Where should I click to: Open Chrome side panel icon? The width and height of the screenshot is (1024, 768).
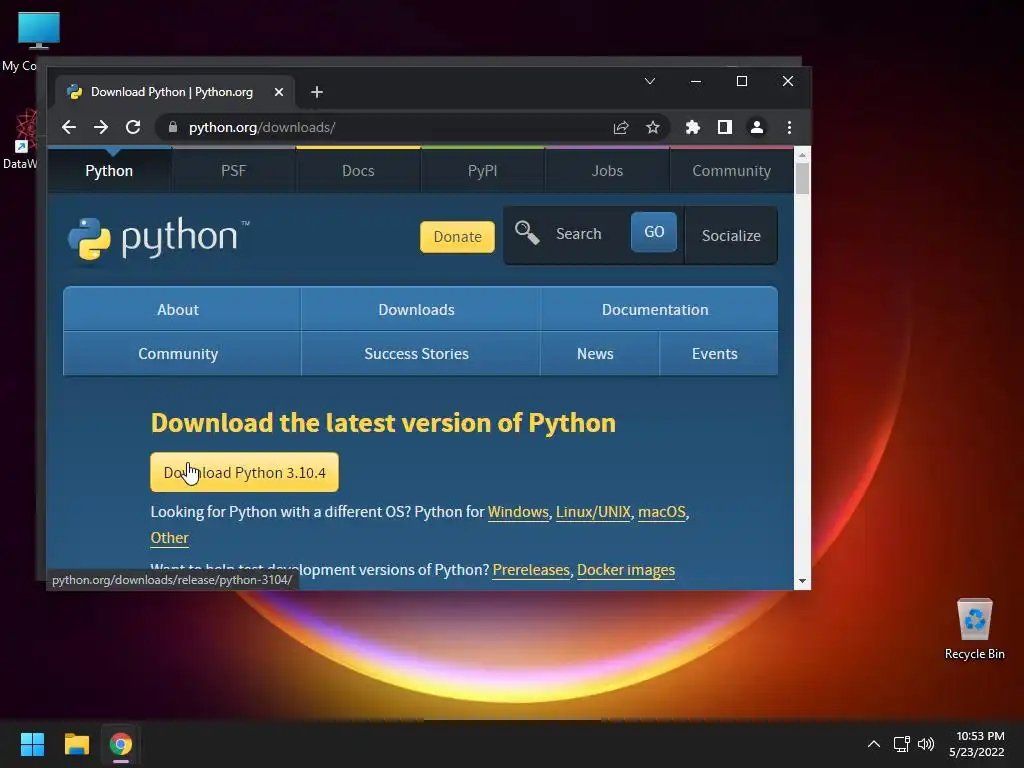(725, 127)
